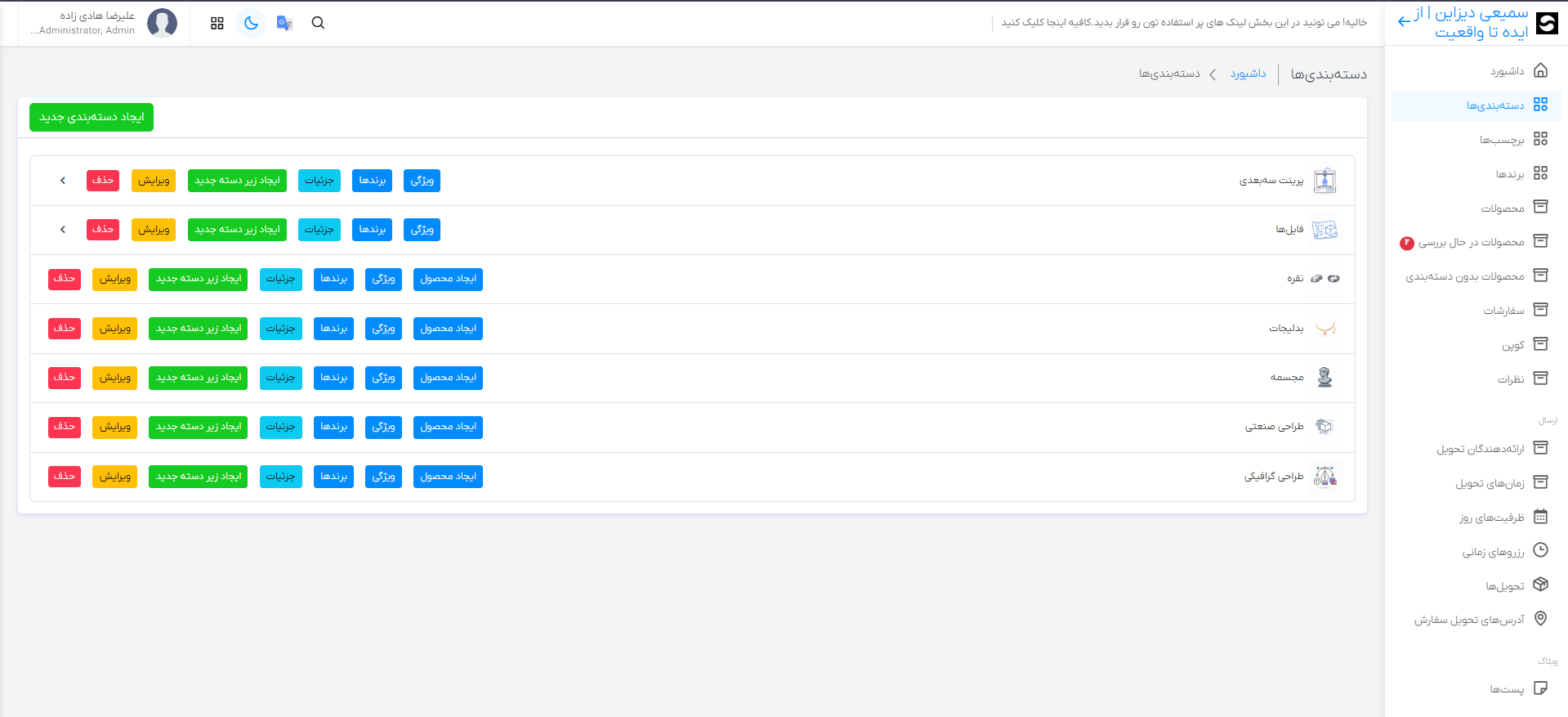This screenshot has height=717, width=1568.
Task: Click the نقره category name
Action: (x=1295, y=279)
